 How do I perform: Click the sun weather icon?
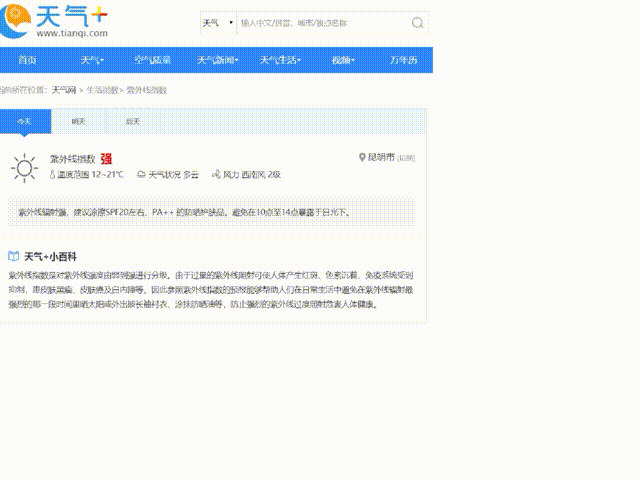[x=24, y=168]
